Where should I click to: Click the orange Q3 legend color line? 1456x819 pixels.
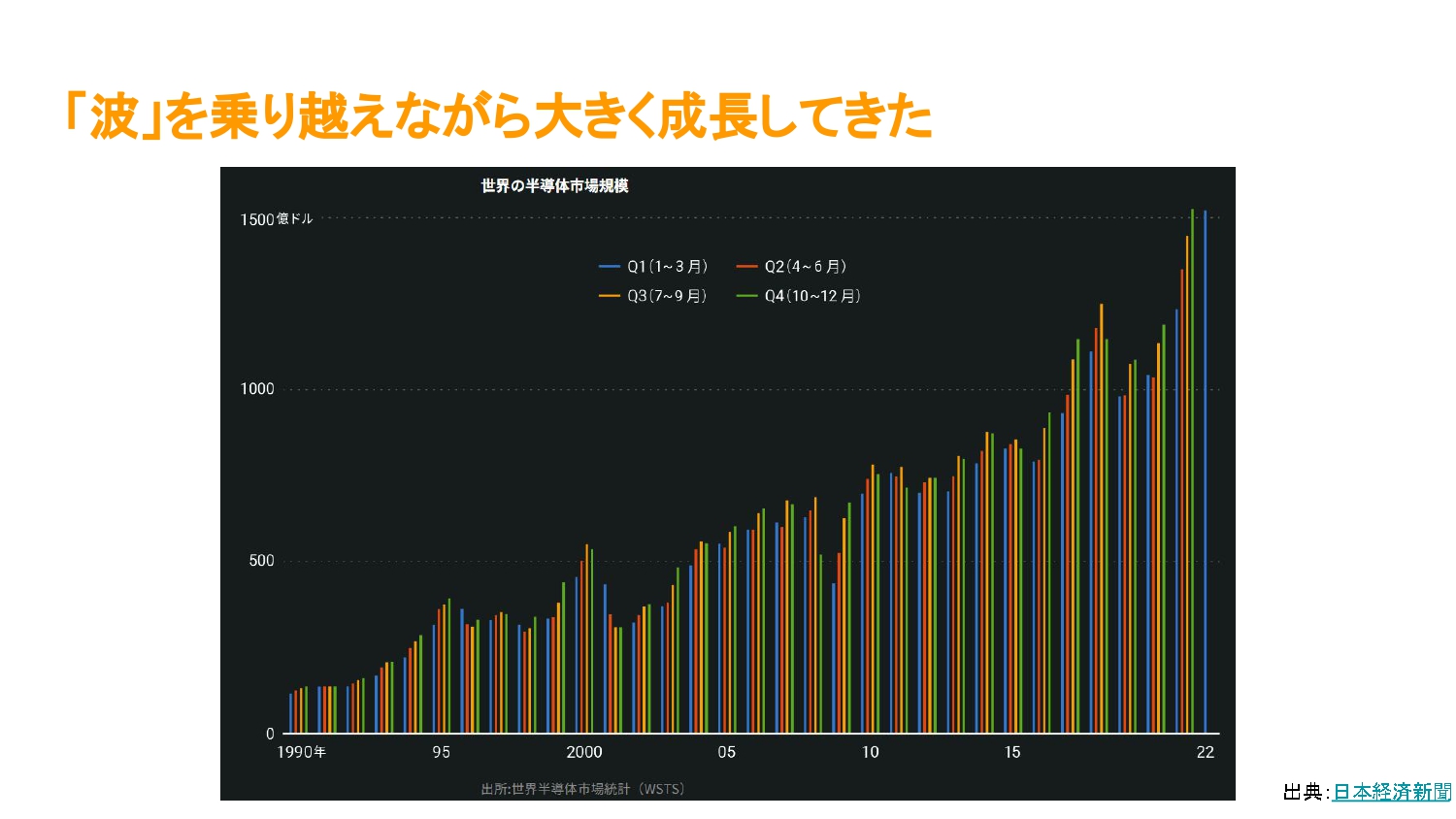coord(610,296)
